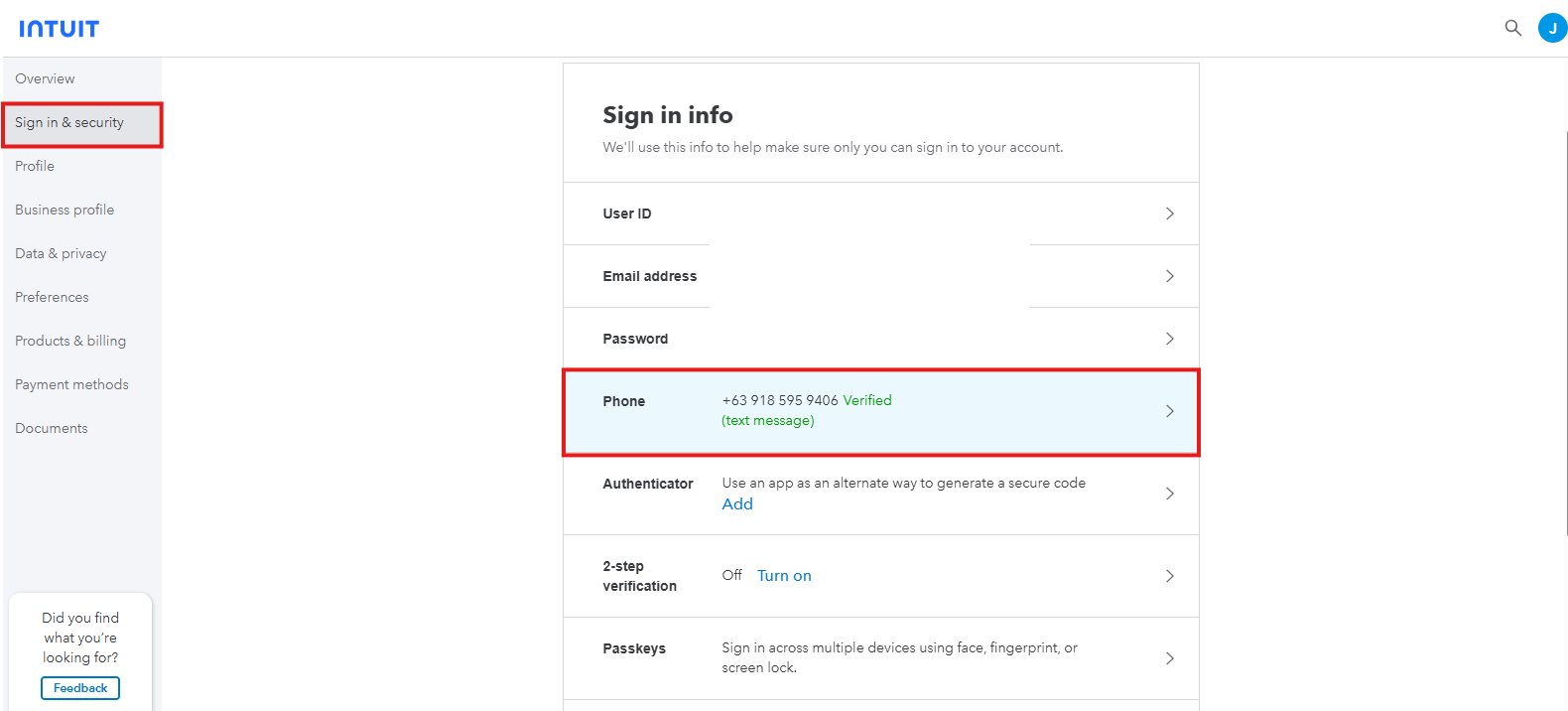Open Phone row chevron arrow
Image resolution: width=1568 pixels, height=711 pixels.
[1169, 411]
